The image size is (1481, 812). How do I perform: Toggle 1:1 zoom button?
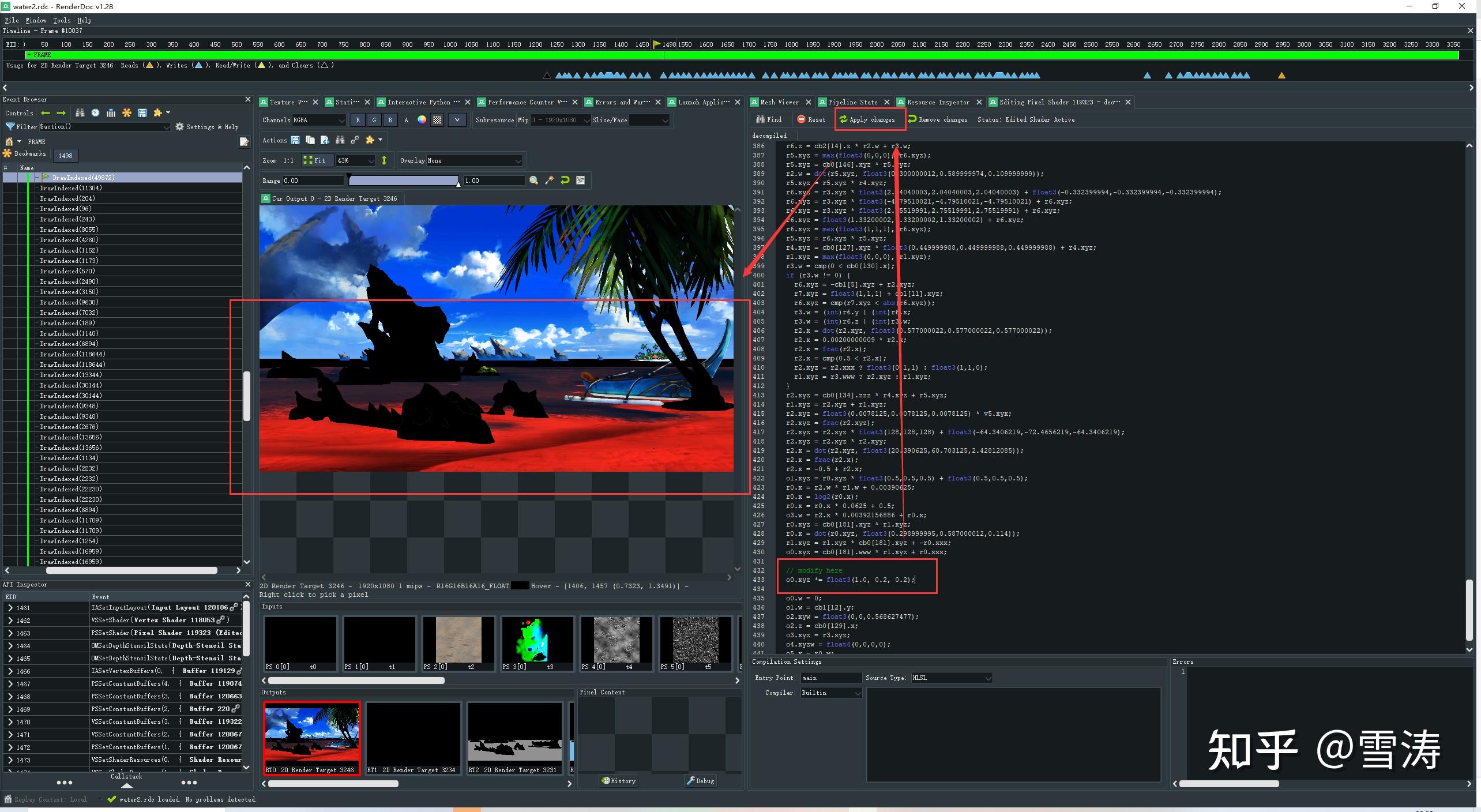[x=289, y=160]
